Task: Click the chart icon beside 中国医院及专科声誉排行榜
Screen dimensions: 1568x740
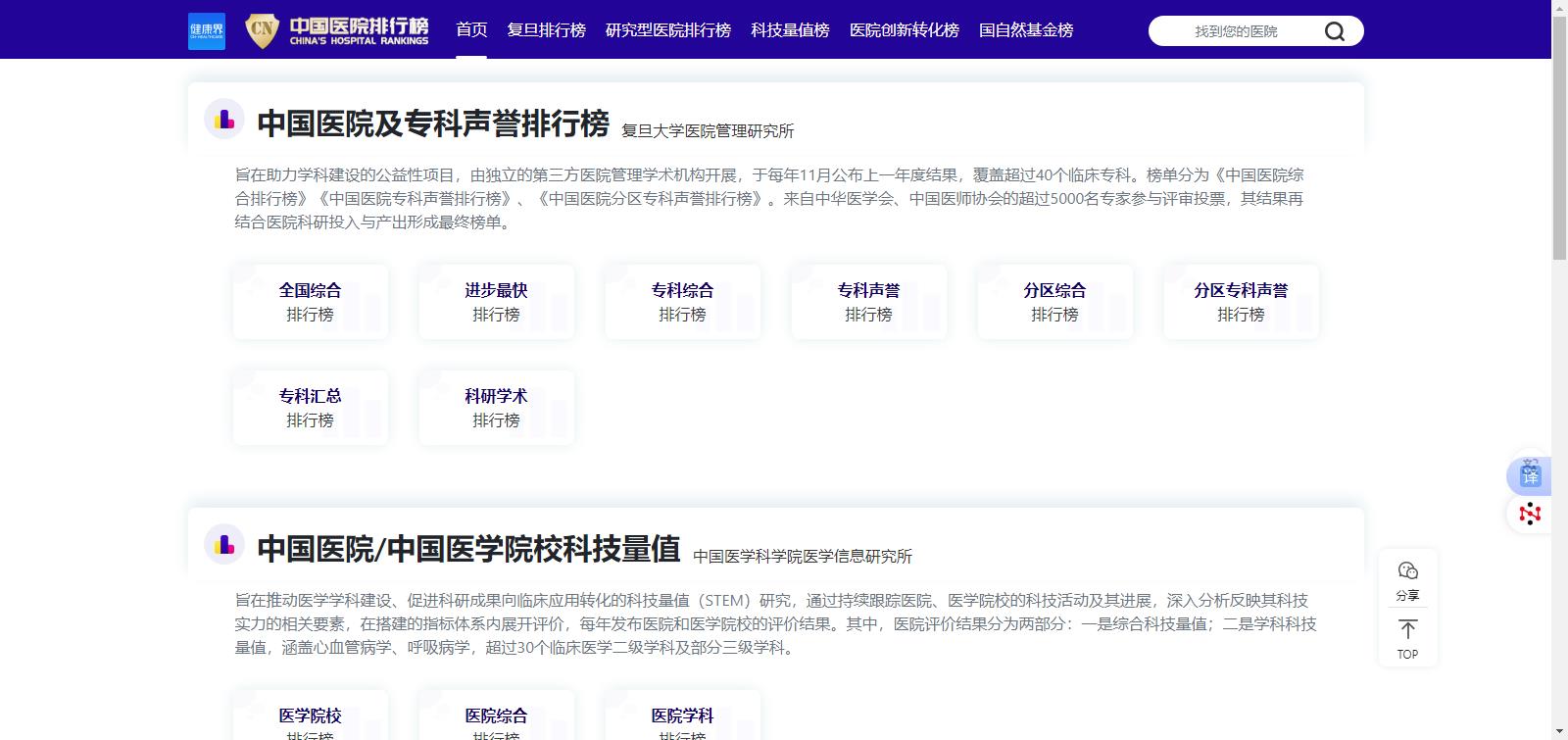Action: tap(224, 120)
